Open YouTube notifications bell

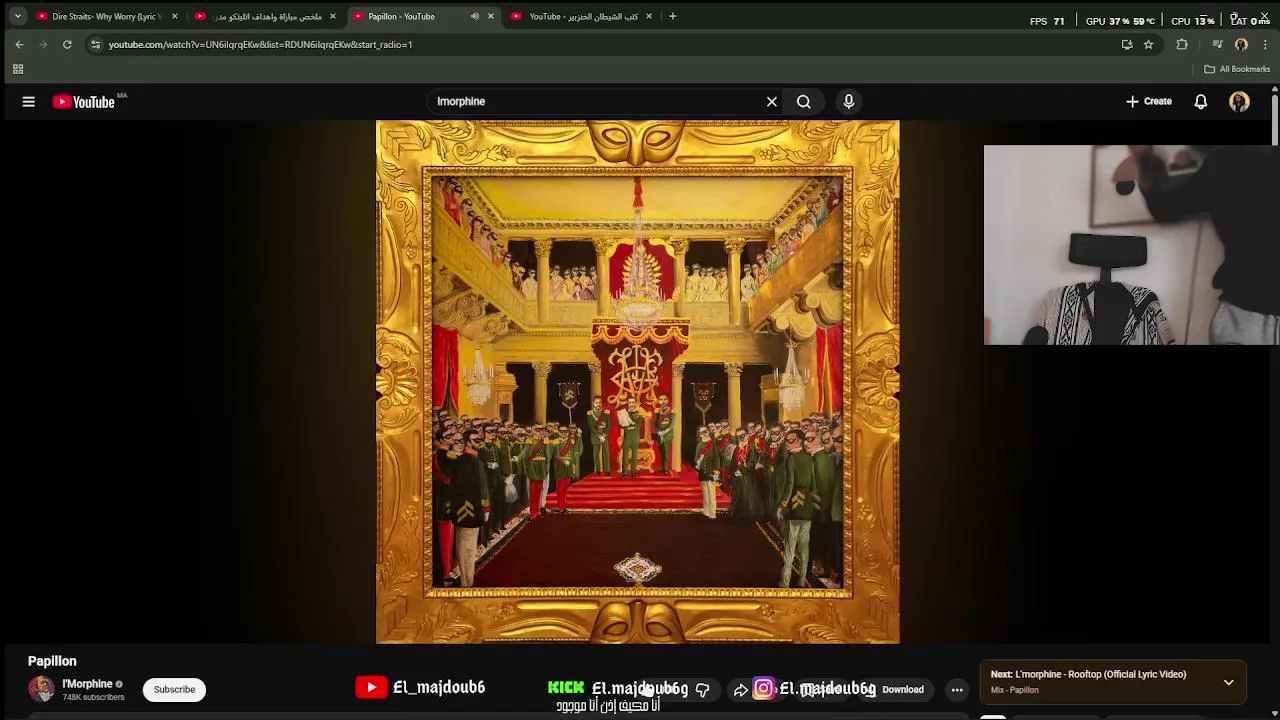click(1201, 101)
